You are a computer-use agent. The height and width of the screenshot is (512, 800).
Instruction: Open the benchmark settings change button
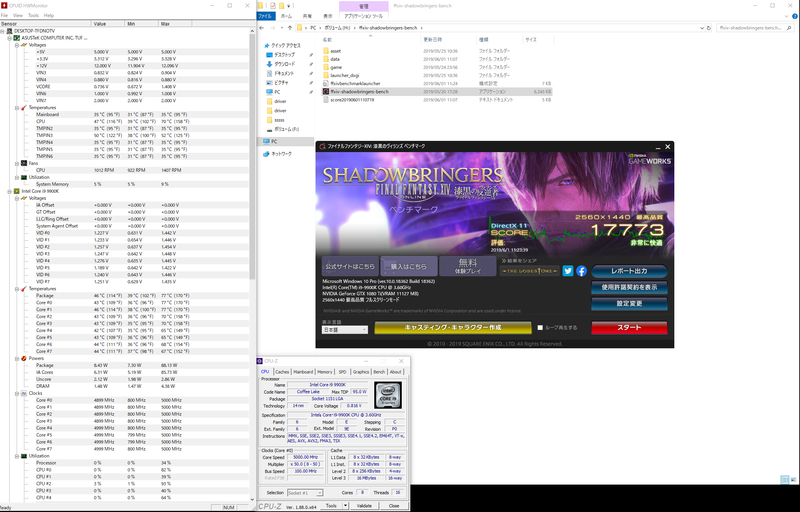click(x=629, y=303)
